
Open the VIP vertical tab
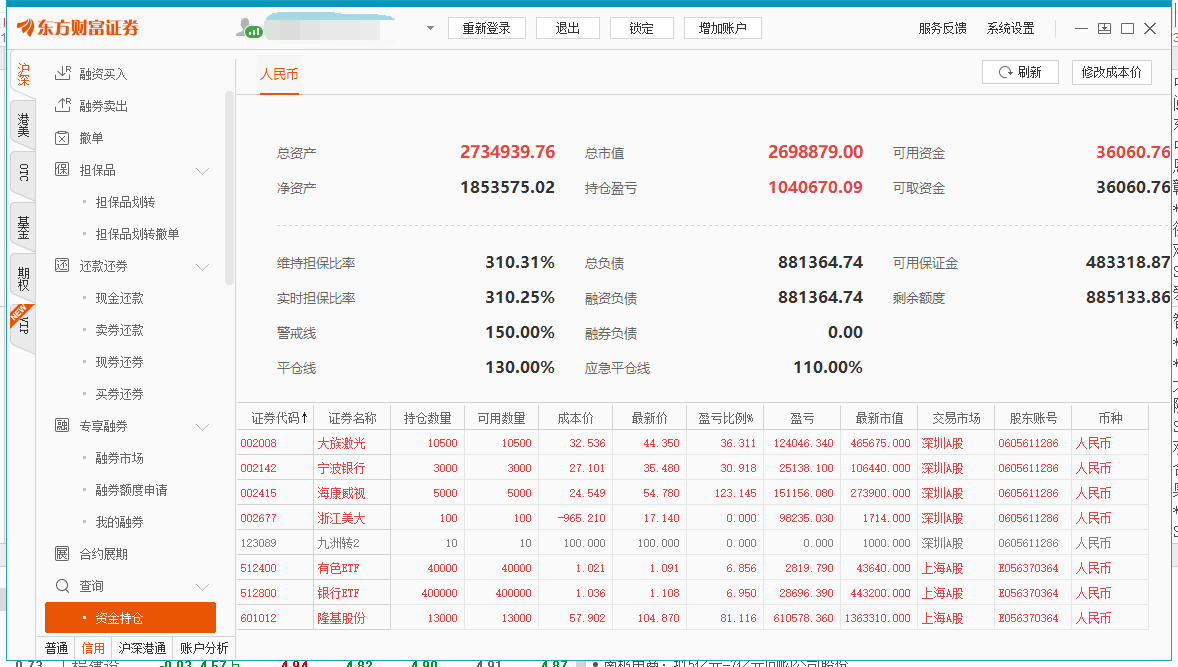click(23, 325)
